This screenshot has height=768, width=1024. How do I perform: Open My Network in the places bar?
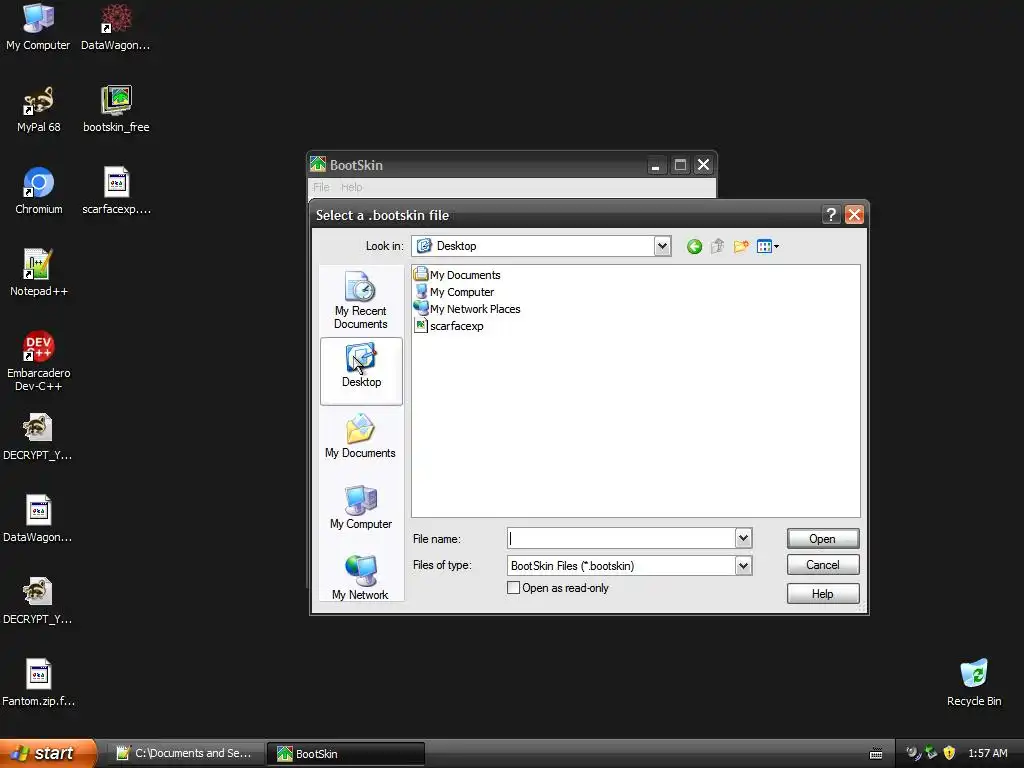point(360,577)
